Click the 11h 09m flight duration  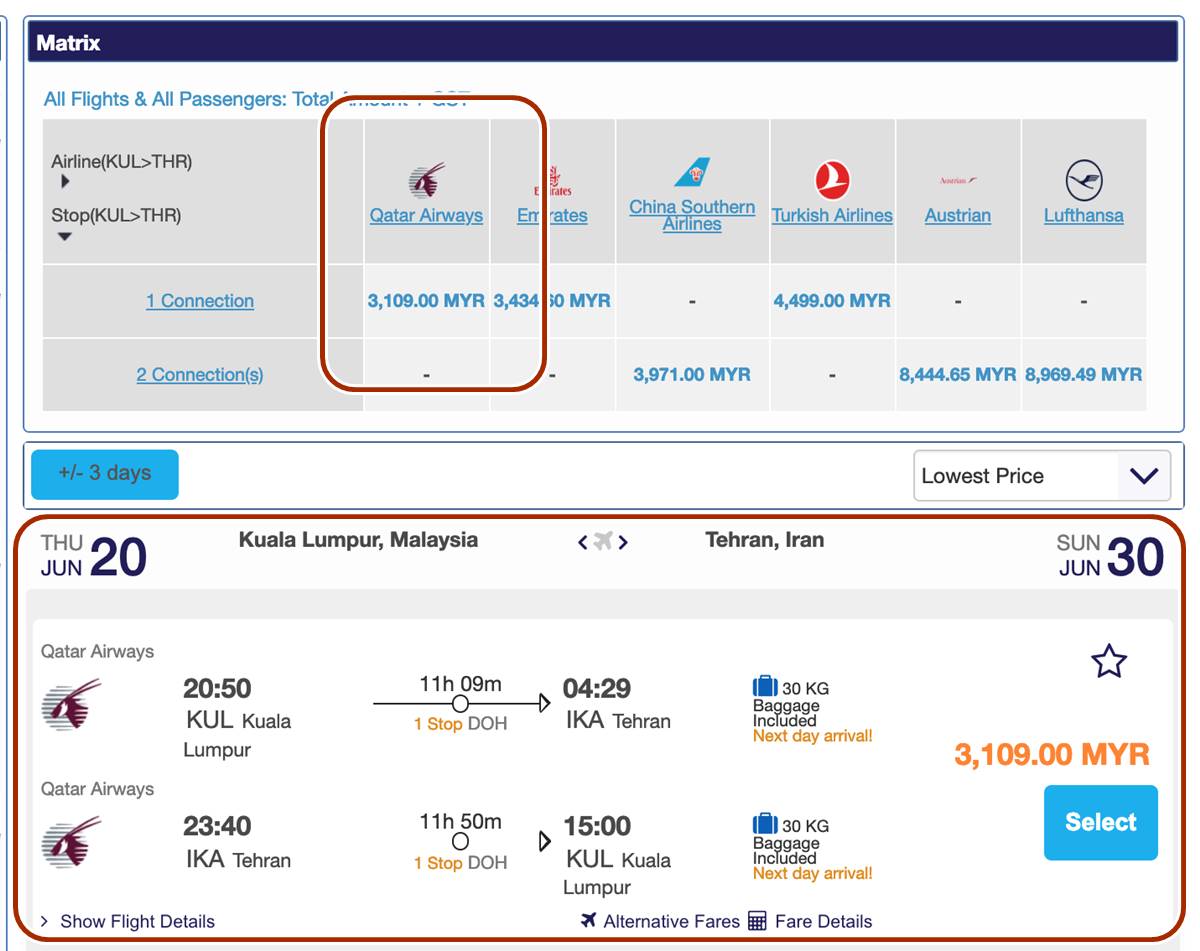pos(460,684)
